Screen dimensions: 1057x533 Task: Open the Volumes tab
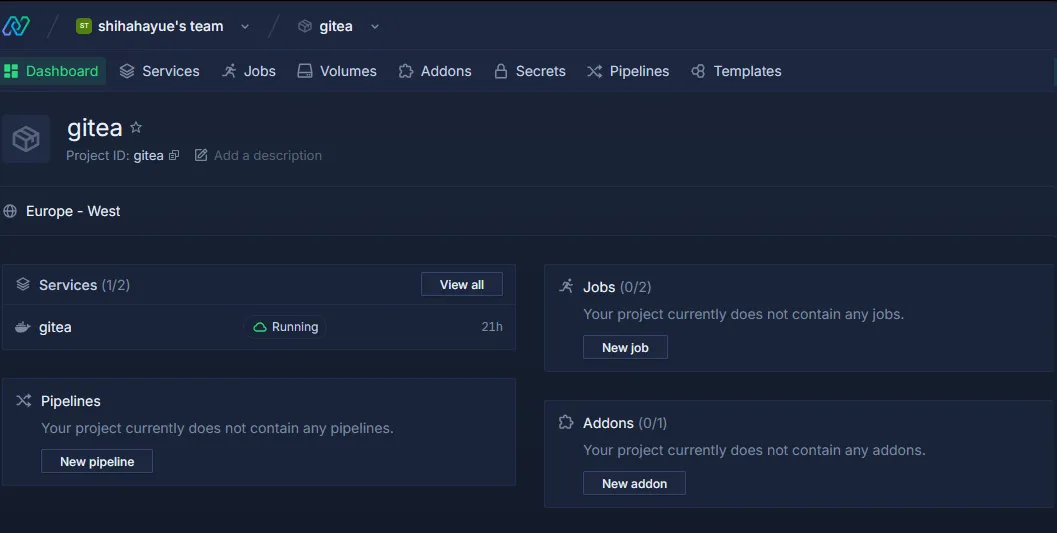[337, 71]
